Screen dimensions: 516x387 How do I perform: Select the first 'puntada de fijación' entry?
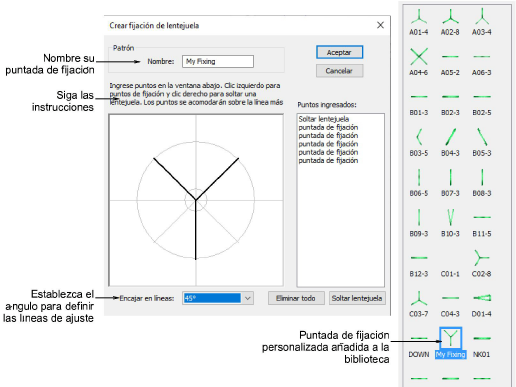pyautogui.click(x=328, y=127)
